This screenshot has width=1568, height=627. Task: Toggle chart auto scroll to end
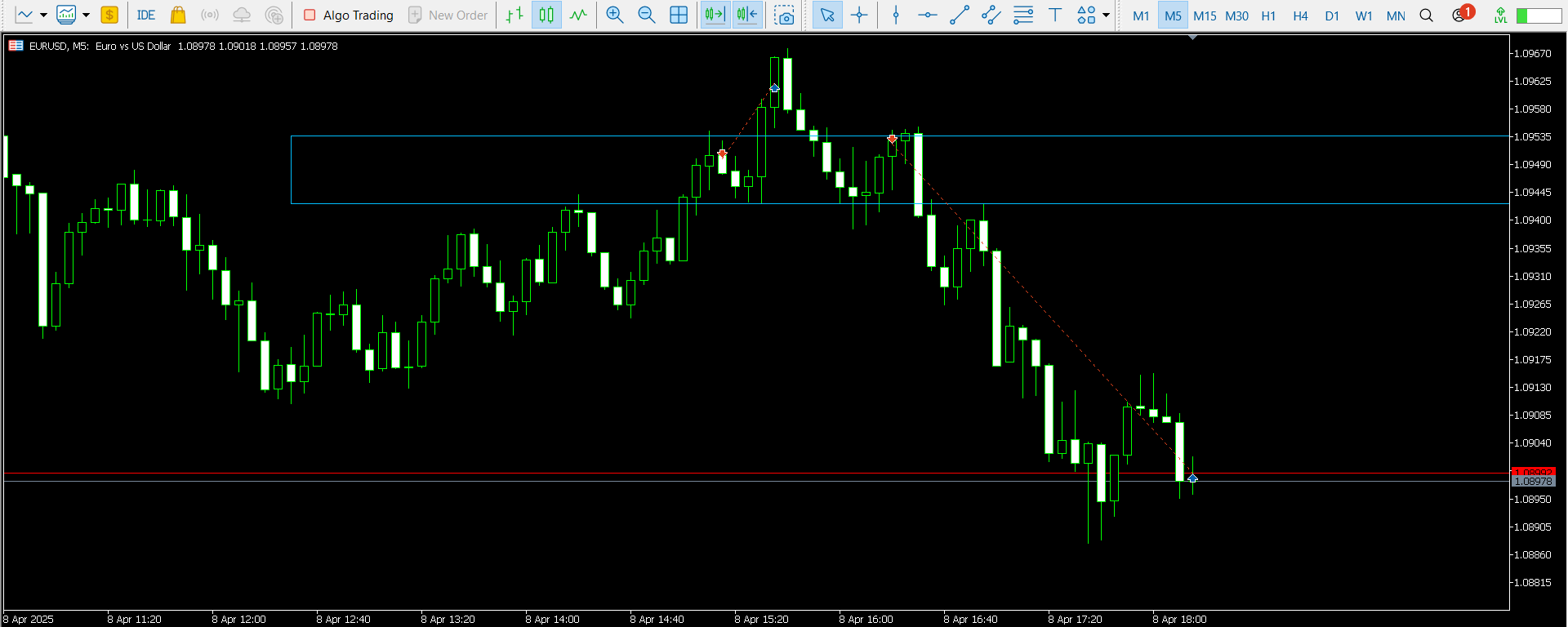(x=715, y=15)
